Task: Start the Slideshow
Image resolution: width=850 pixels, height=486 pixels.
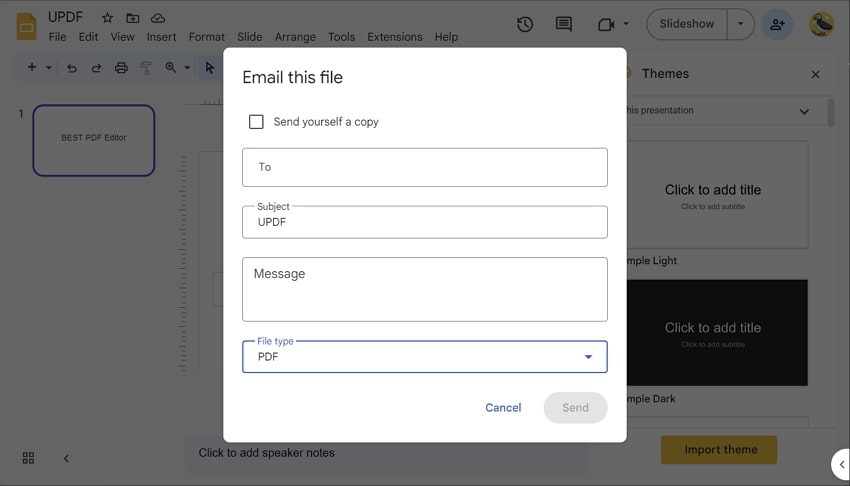Action: click(x=686, y=24)
